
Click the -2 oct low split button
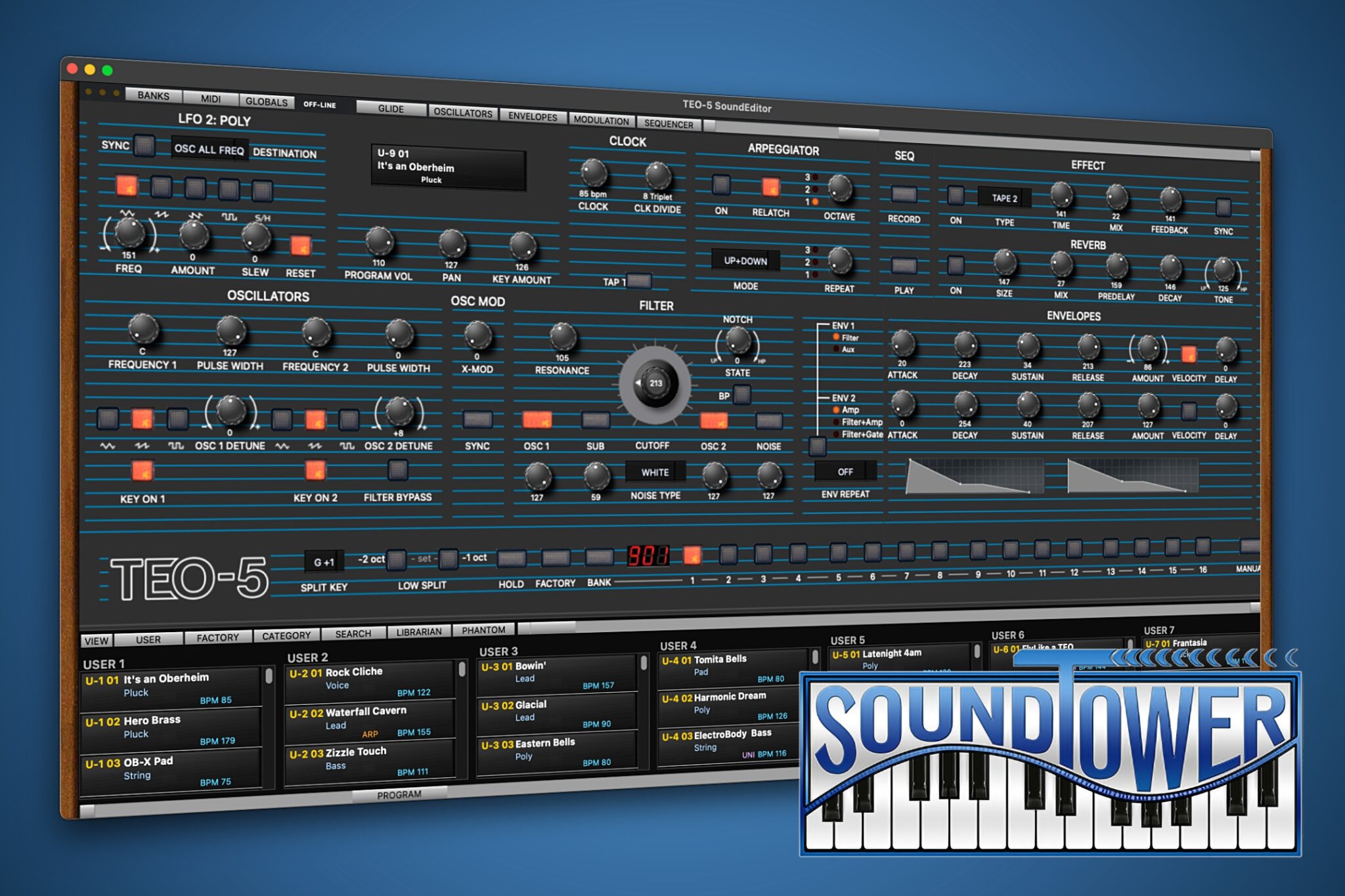[x=396, y=560]
